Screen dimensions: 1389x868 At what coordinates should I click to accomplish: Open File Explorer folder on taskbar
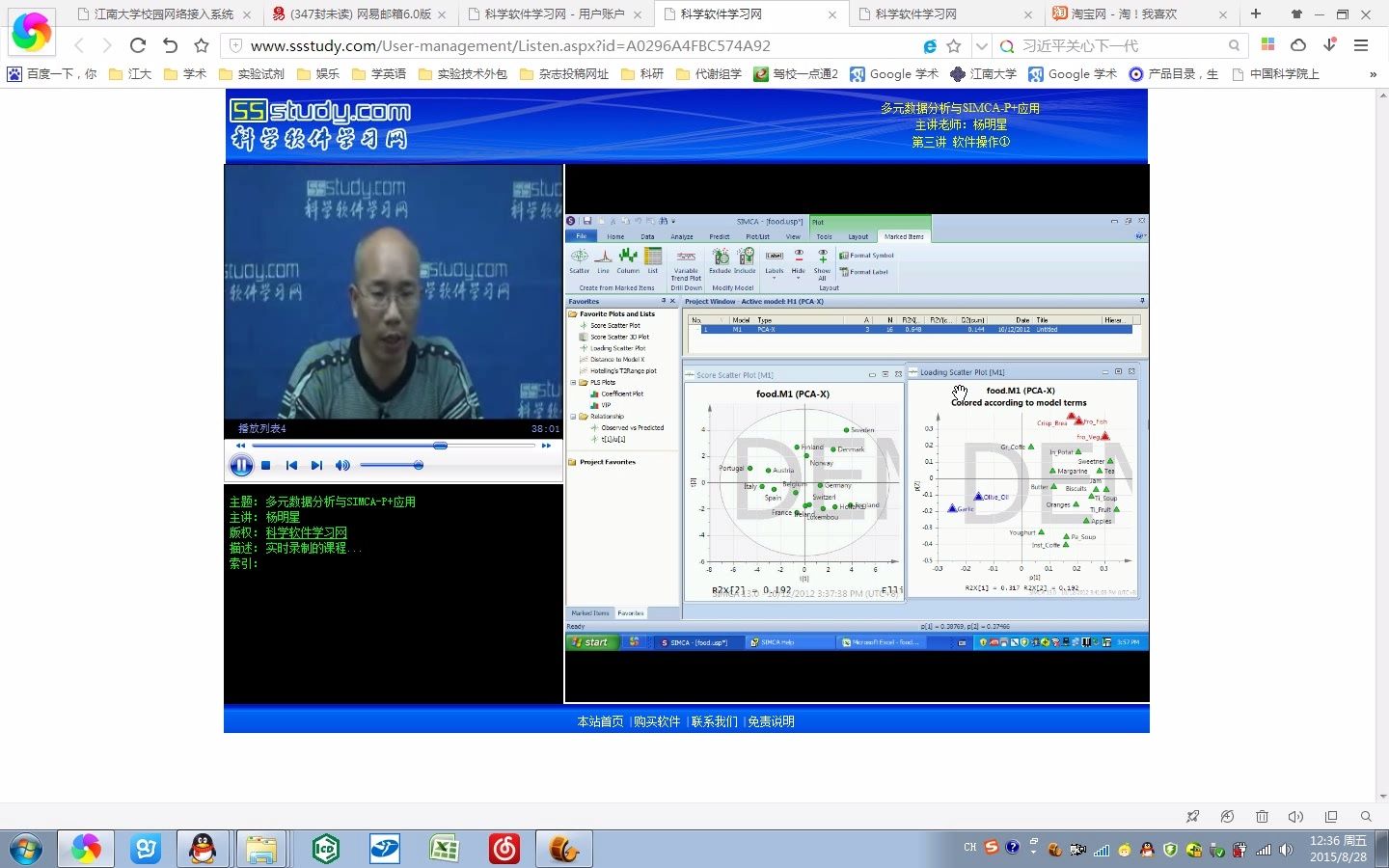(x=261, y=849)
